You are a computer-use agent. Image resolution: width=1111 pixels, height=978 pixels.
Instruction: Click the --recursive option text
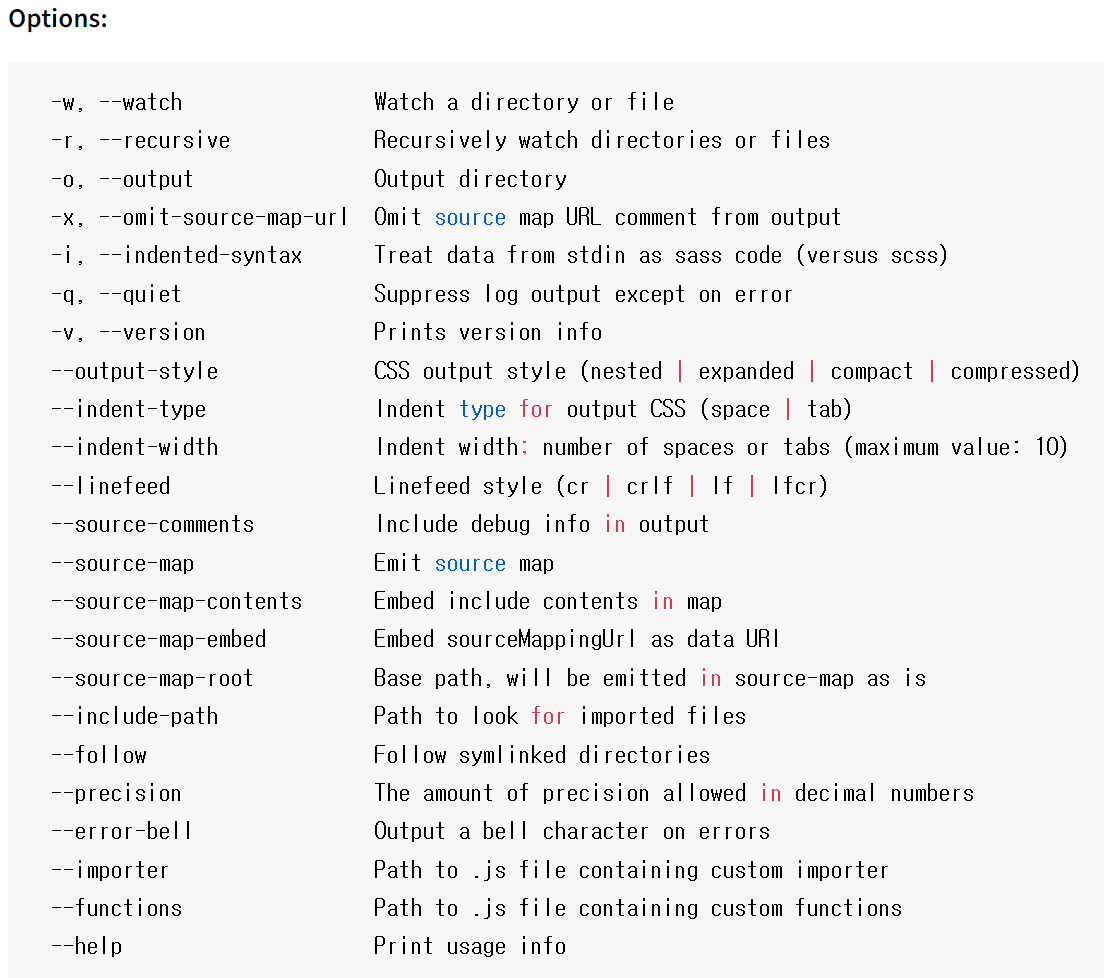164,140
